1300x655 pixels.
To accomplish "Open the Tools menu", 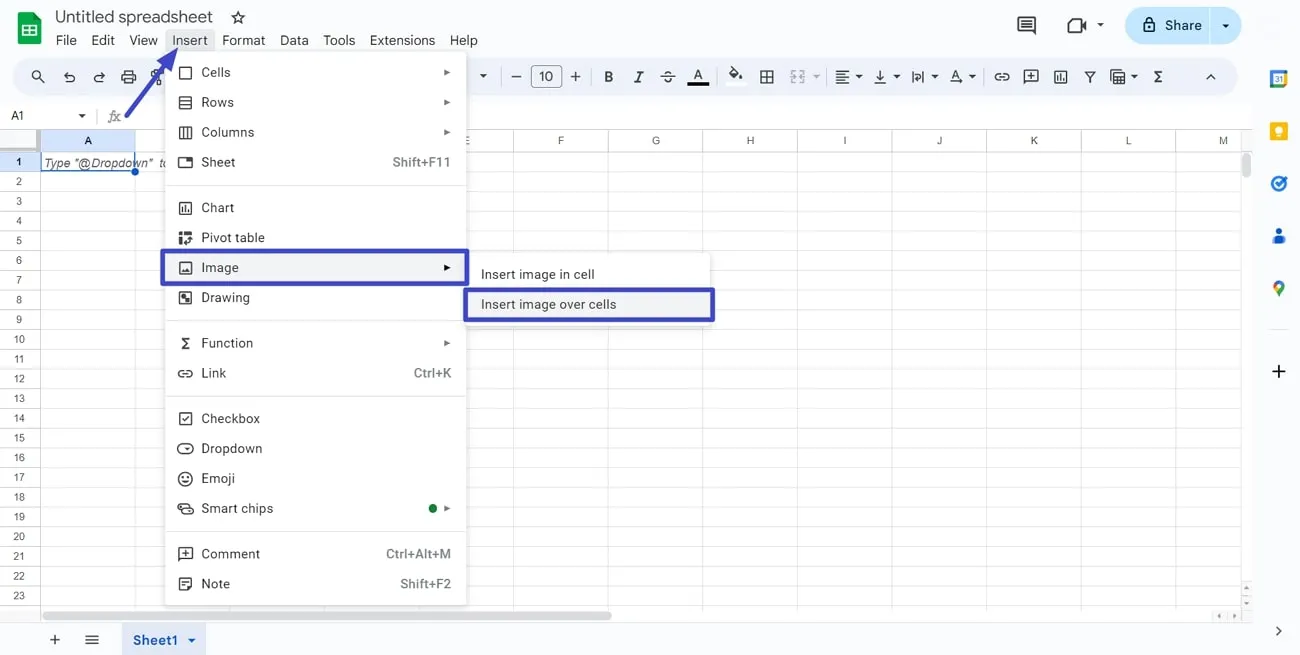I will pyautogui.click(x=339, y=40).
